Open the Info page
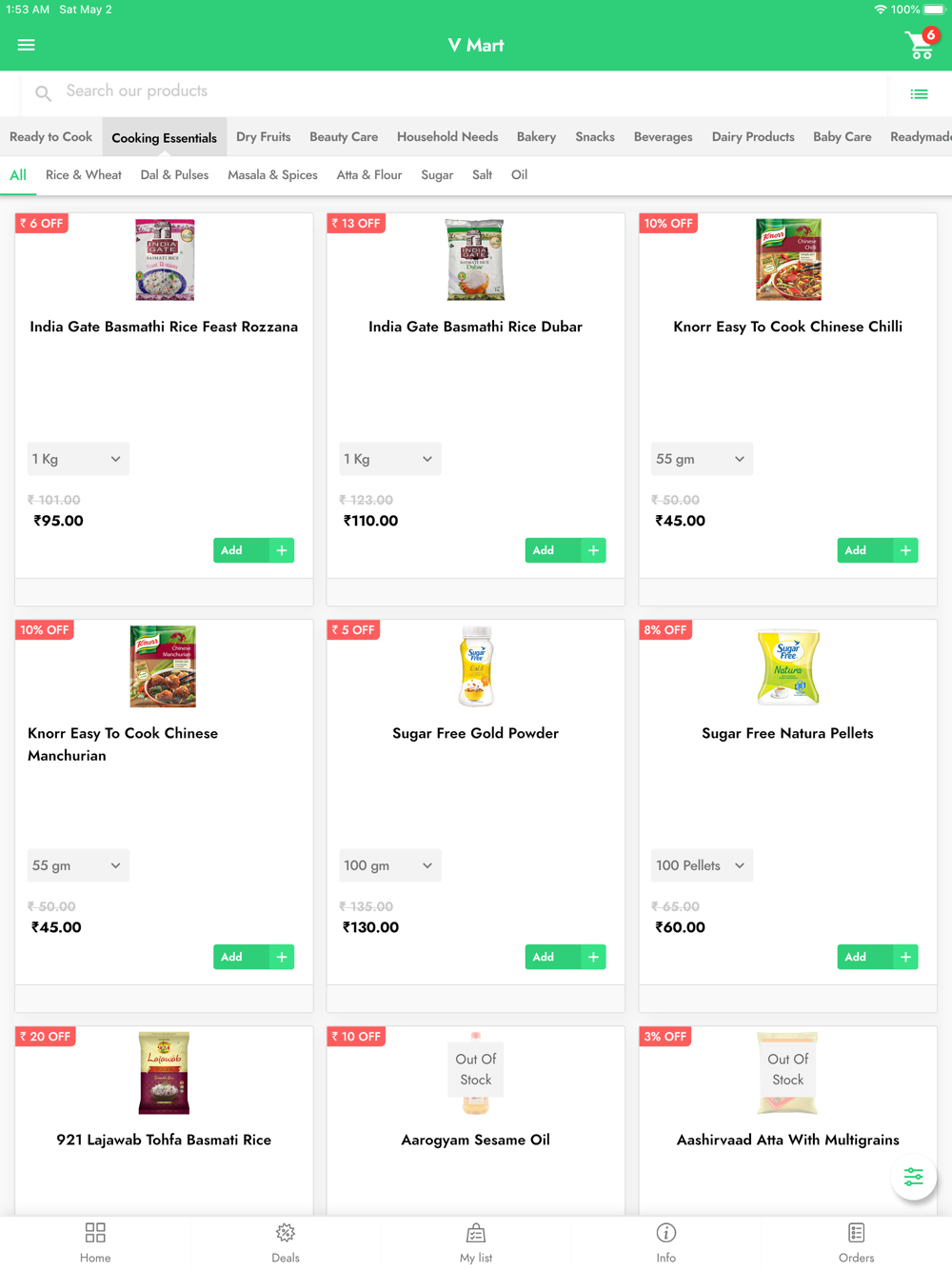The image size is (952, 1270). click(x=666, y=1243)
